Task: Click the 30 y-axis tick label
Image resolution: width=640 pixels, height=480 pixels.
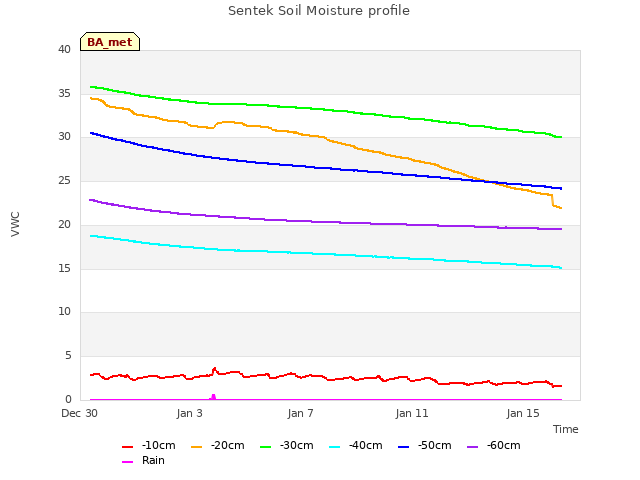Action: (x=64, y=136)
